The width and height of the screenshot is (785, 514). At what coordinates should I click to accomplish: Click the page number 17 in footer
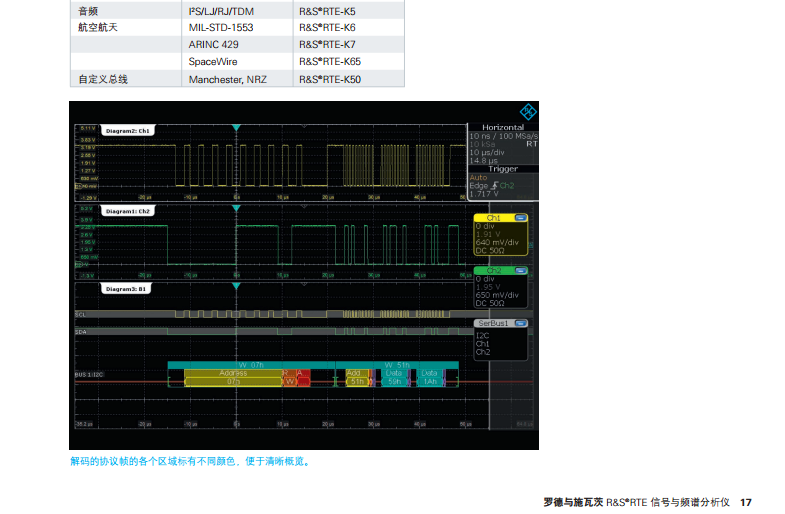746,502
